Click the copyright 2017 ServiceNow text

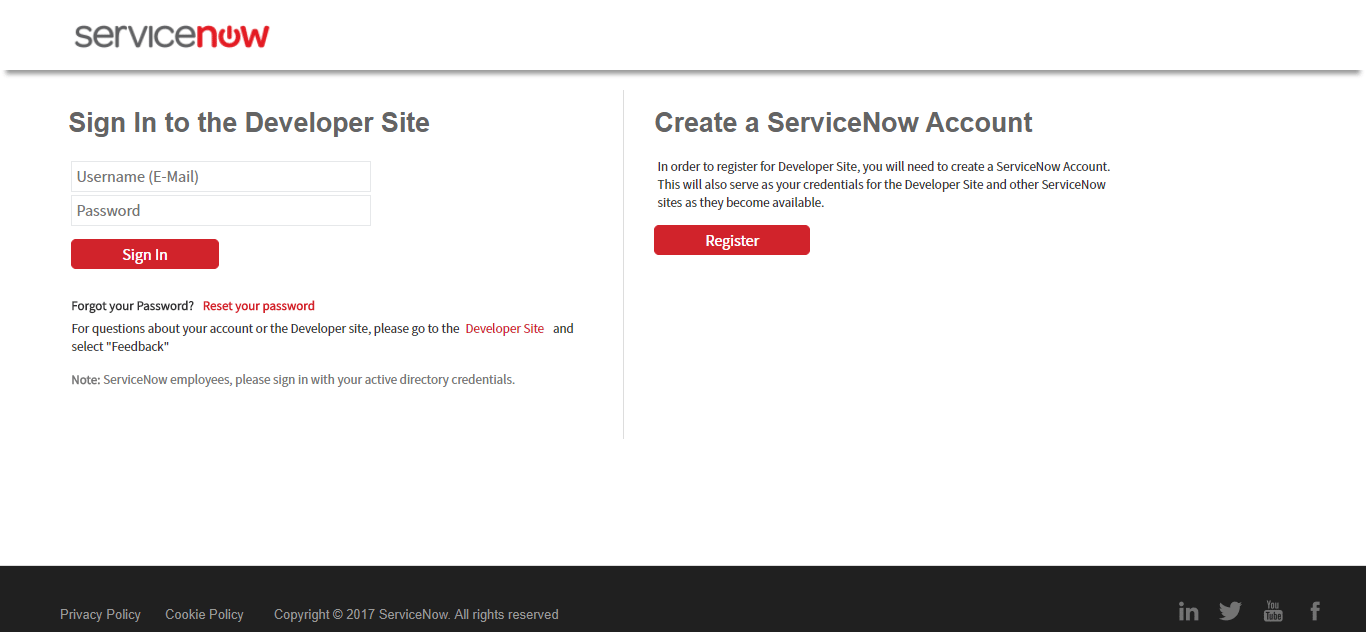[416, 615]
